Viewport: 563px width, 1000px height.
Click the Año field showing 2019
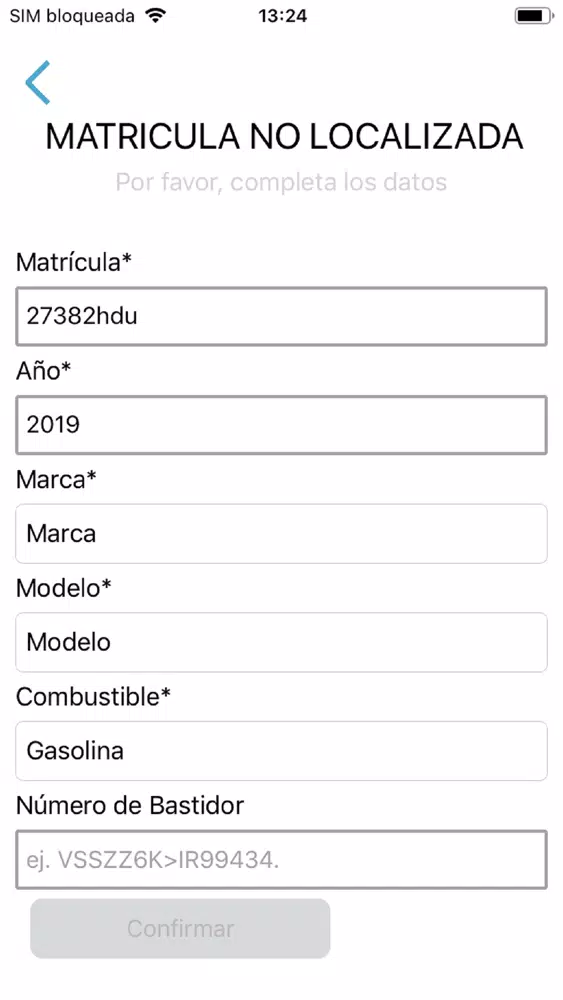[x=281, y=425]
